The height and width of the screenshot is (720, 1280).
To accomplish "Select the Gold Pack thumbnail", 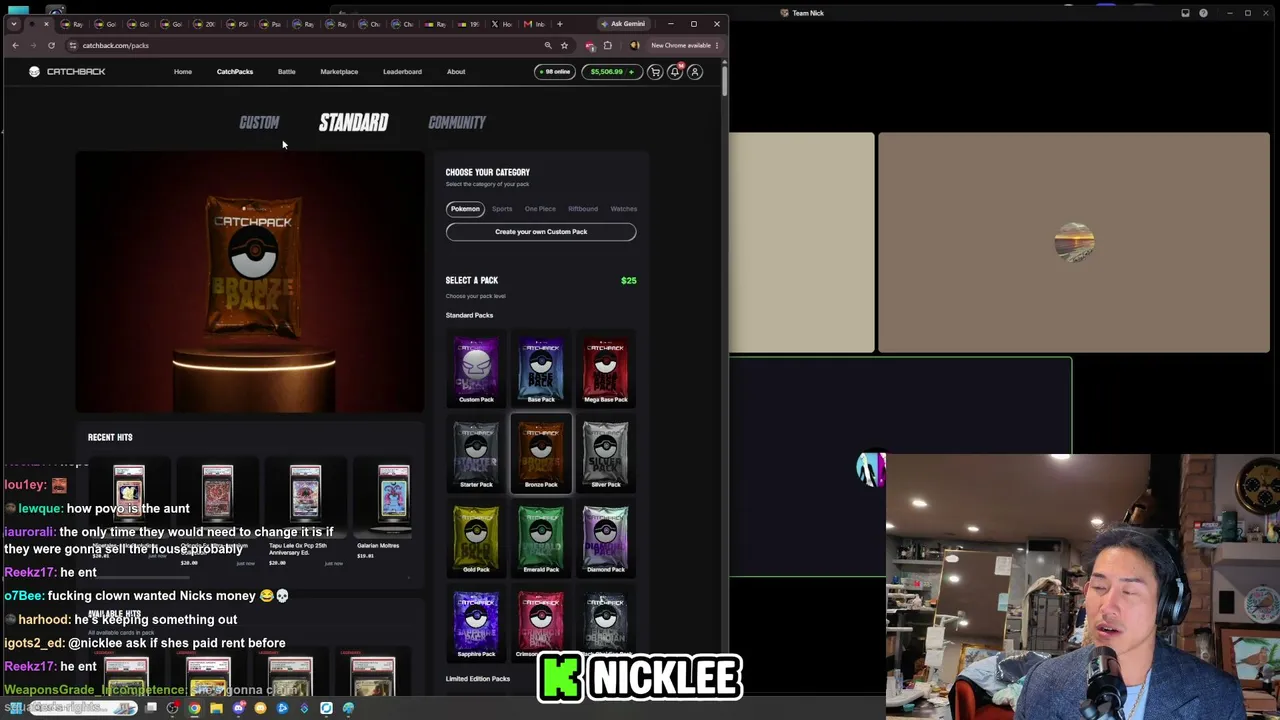I will 476,540.
